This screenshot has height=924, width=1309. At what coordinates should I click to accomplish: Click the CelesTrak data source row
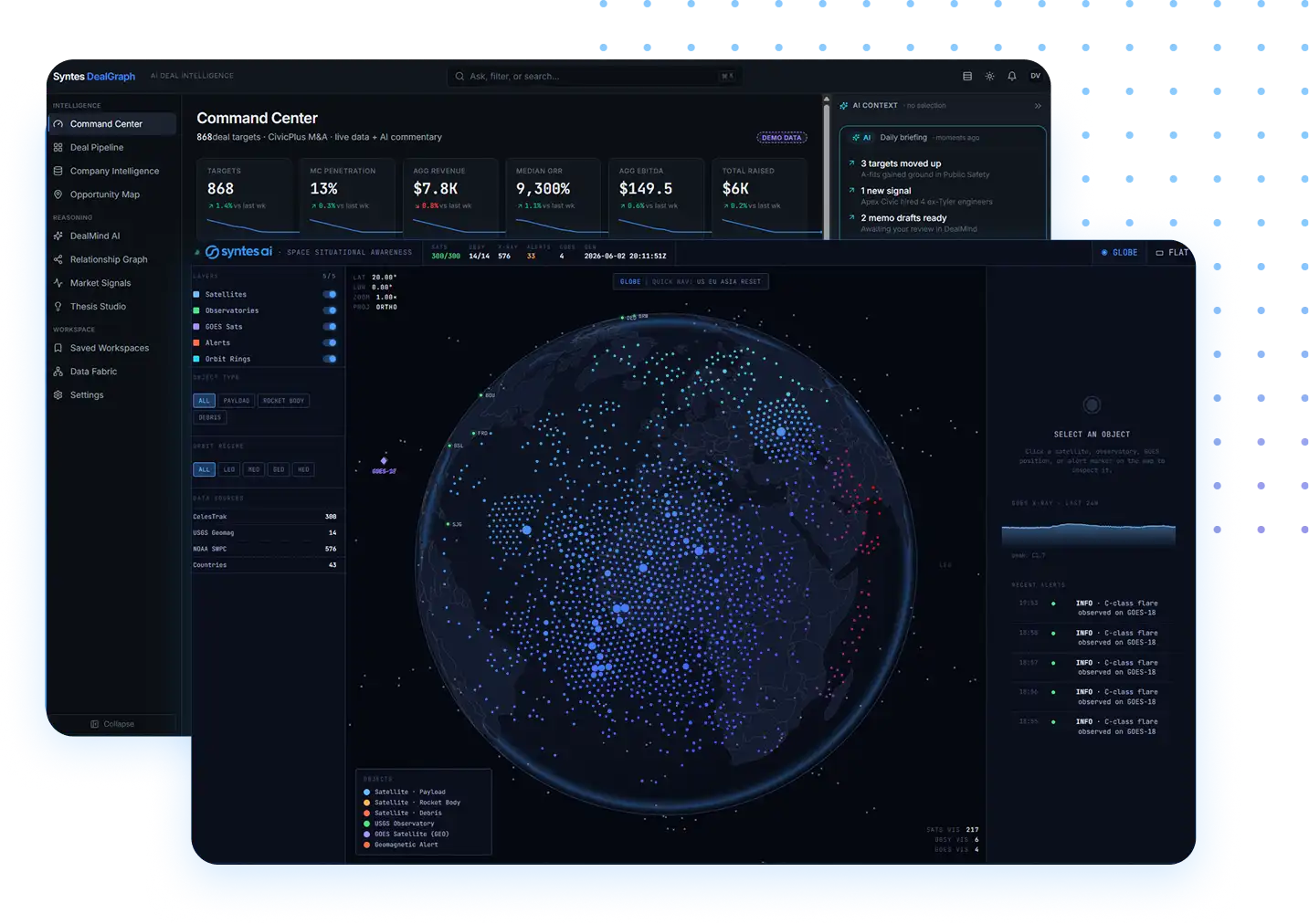click(265, 517)
